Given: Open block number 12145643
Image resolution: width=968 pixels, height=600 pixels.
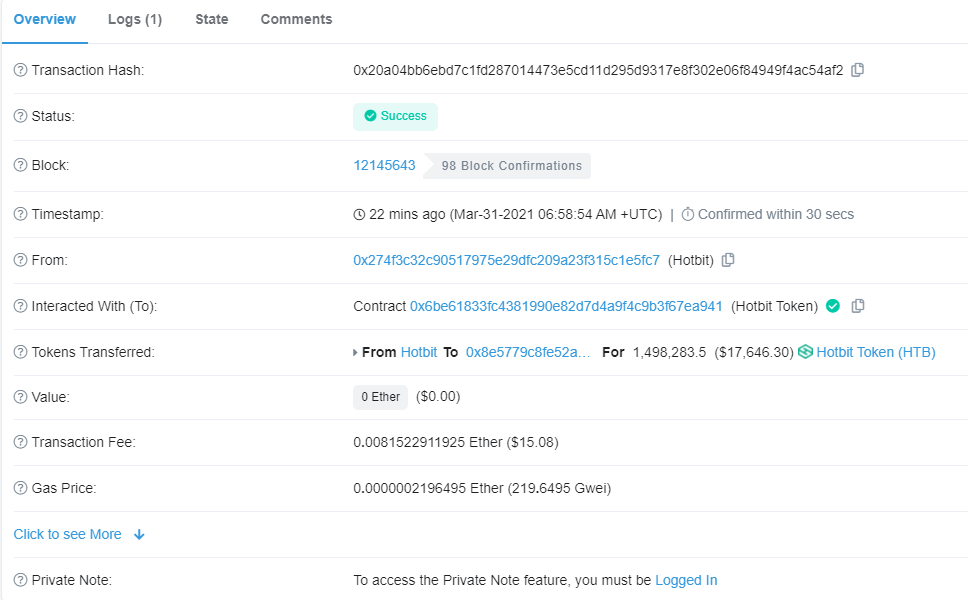Looking at the screenshot, I should pos(384,165).
